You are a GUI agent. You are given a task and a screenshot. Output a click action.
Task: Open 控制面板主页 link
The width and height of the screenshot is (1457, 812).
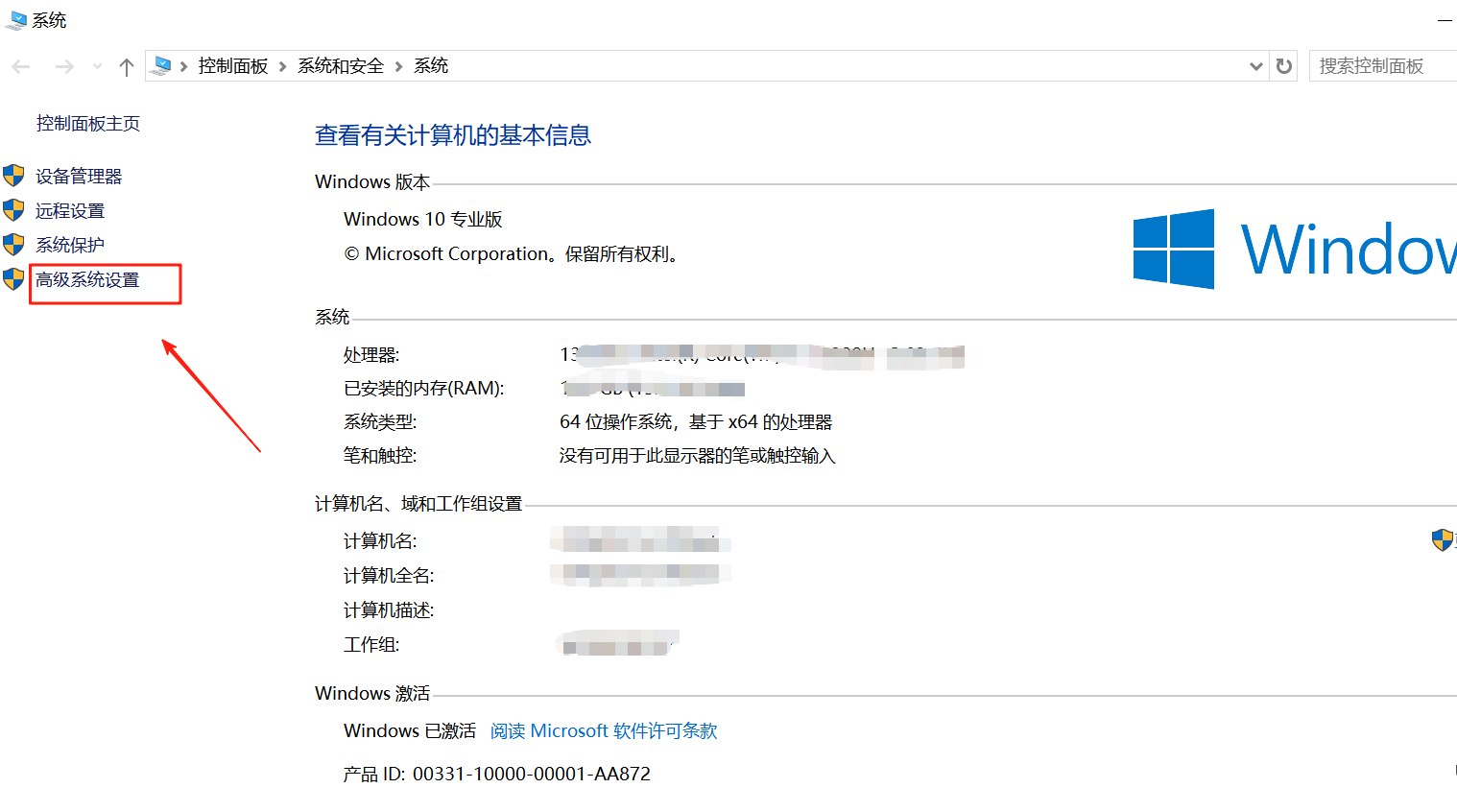click(88, 123)
